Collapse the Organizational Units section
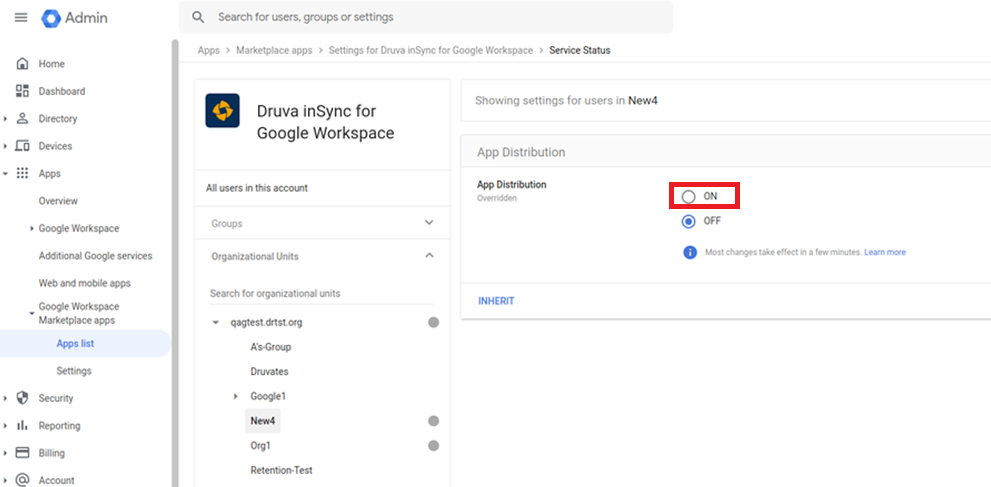This screenshot has height=487, width=991. click(x=429, y=256)
